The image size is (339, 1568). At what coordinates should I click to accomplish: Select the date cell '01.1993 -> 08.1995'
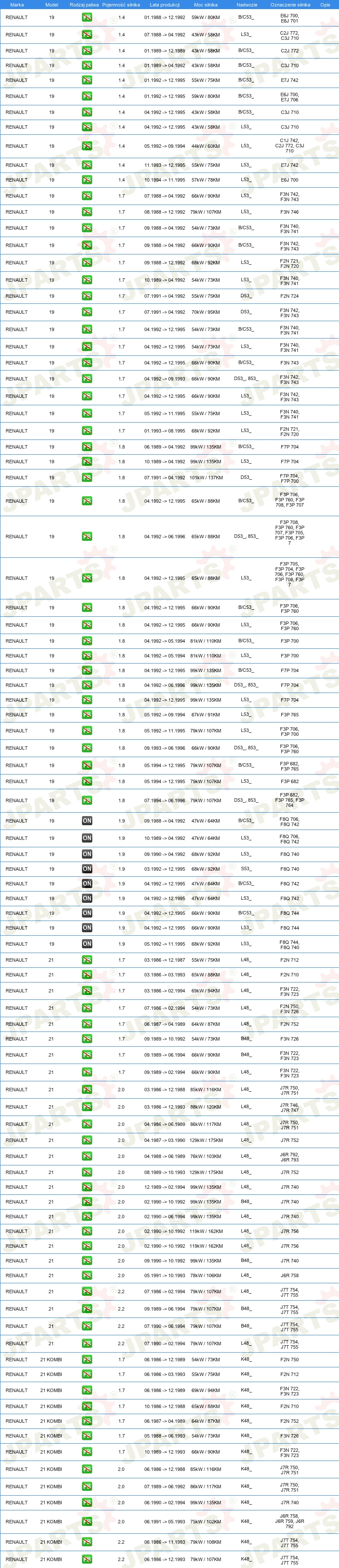[165, 430]
